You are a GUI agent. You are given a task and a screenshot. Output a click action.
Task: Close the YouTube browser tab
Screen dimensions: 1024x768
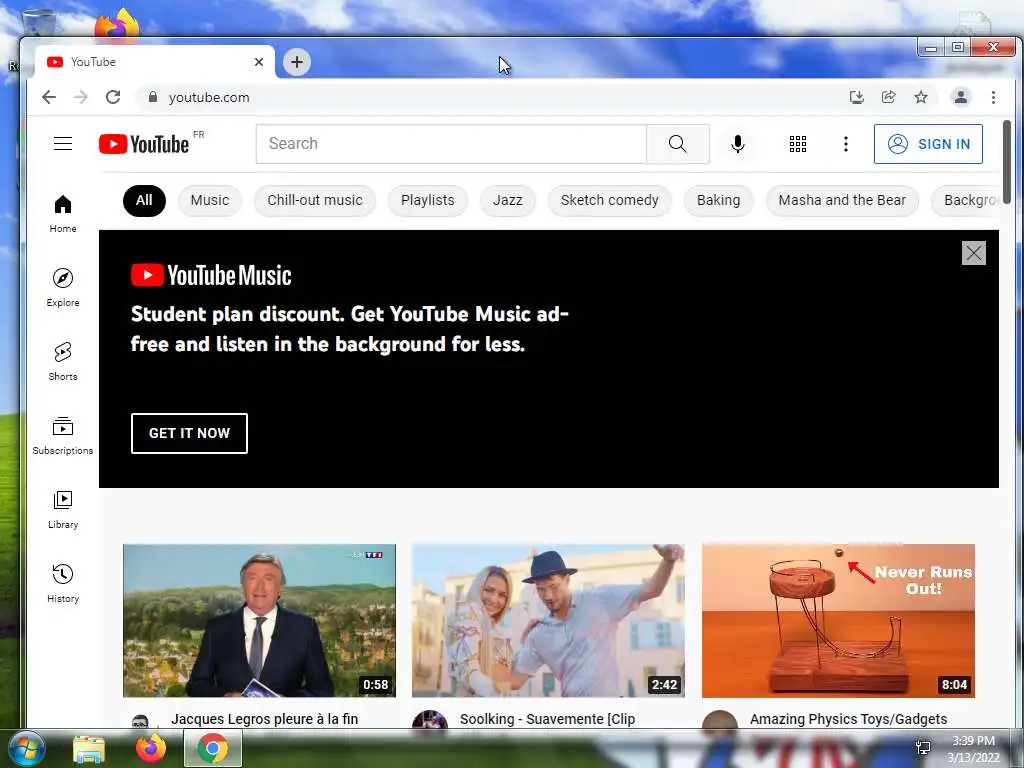click(259, 62)
